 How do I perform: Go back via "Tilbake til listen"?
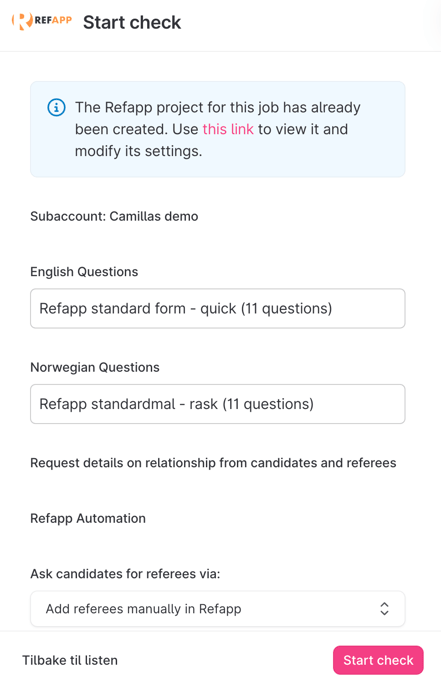(x=70, y=660)
